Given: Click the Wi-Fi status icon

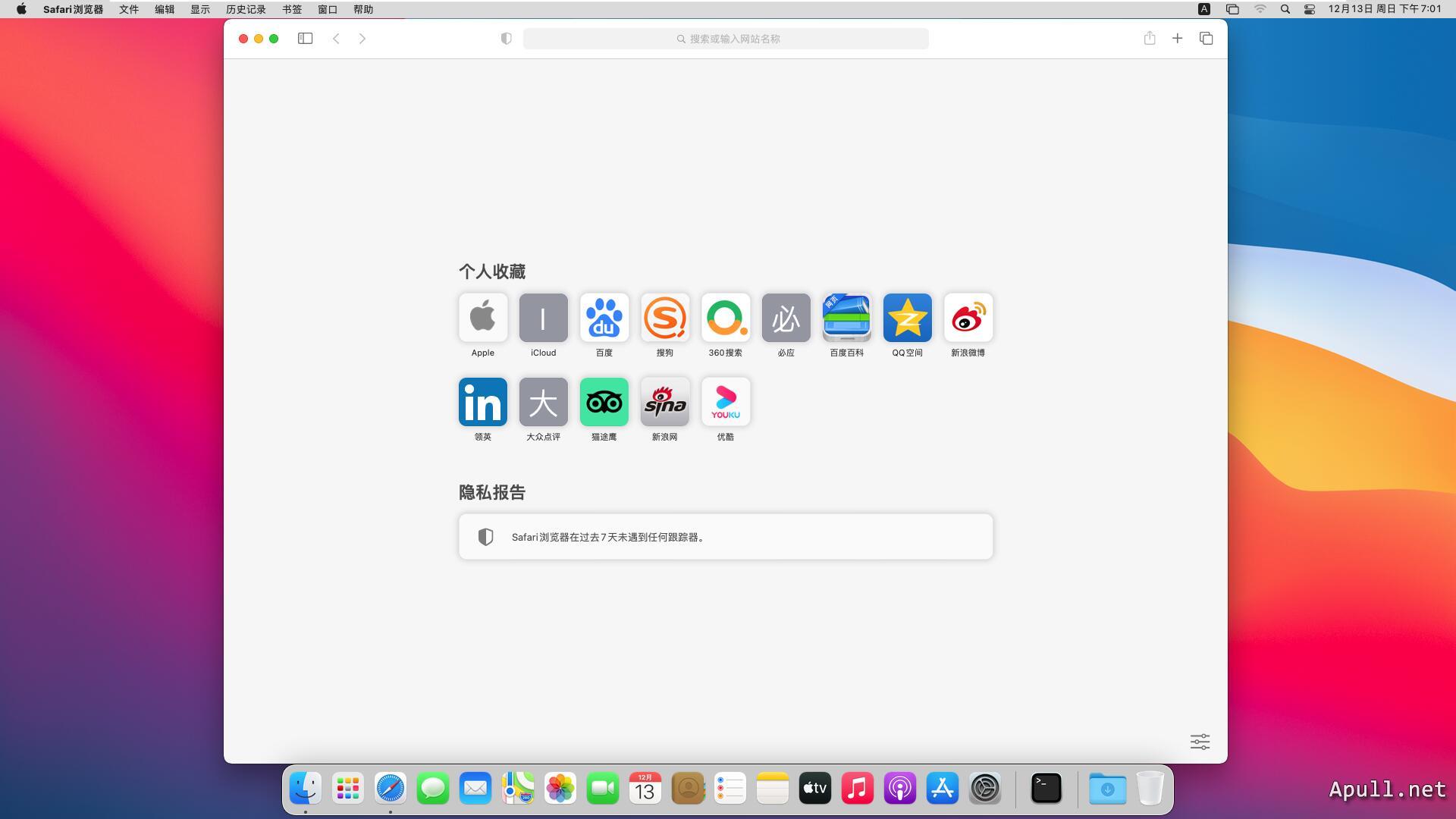Looking at the screenshot, I should coord(1260,9).
